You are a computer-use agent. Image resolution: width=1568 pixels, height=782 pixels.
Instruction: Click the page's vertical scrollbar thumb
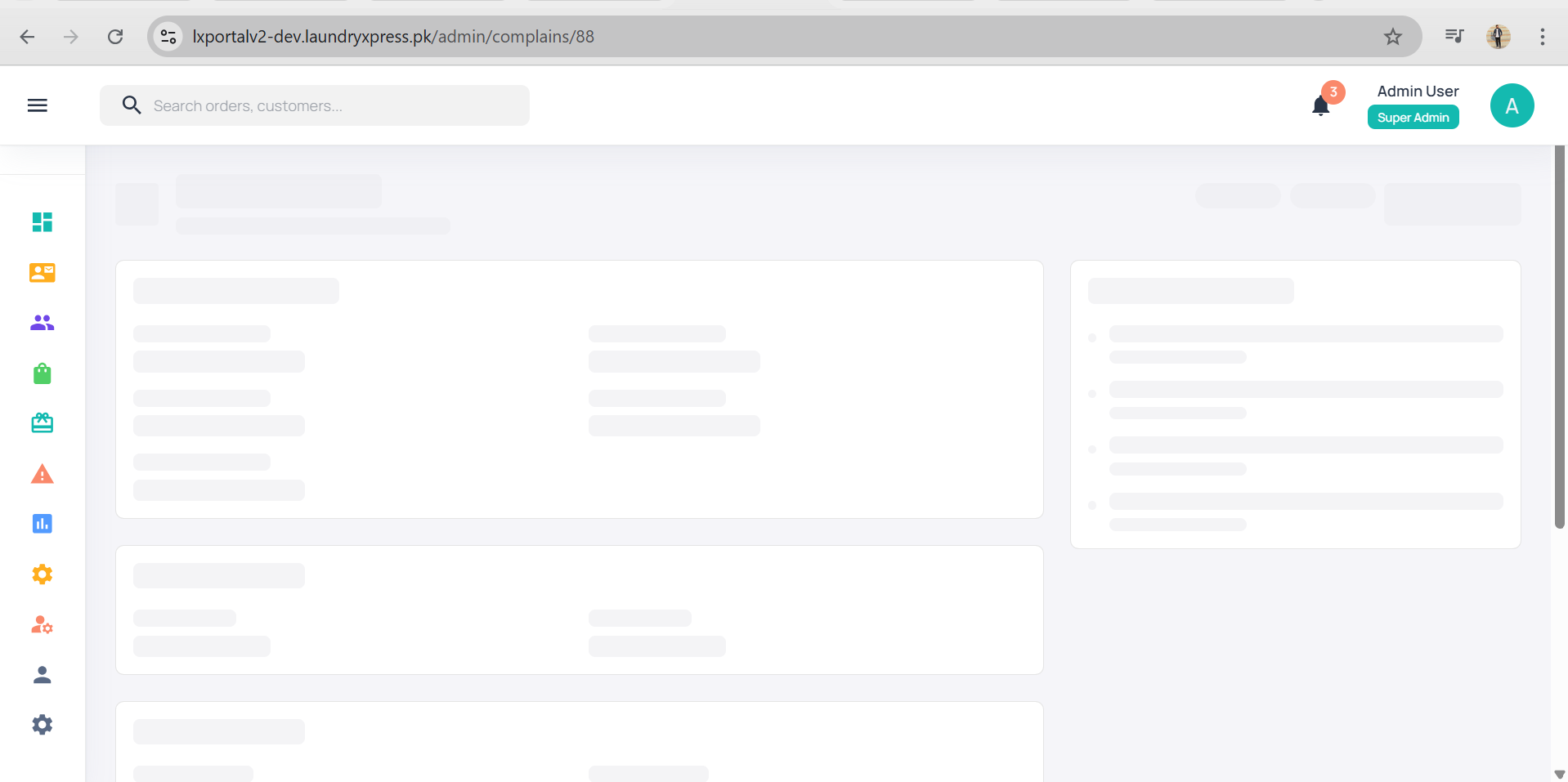click(1559, 335)
